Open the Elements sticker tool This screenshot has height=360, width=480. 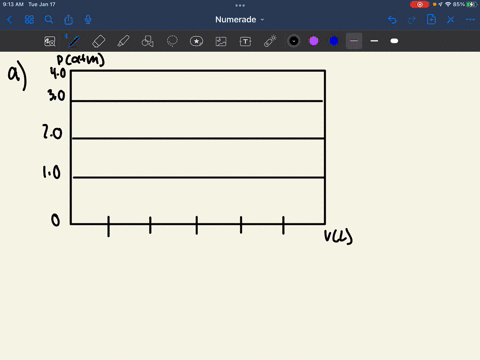click(x=196, y=41)
